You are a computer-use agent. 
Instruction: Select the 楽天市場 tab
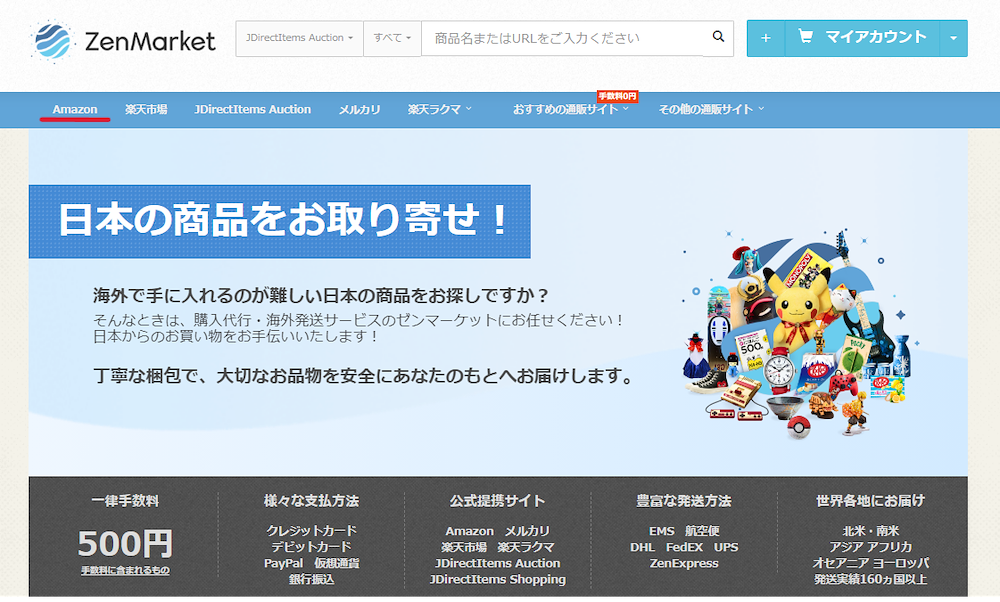pyautogui.click(x=146, y=109)
